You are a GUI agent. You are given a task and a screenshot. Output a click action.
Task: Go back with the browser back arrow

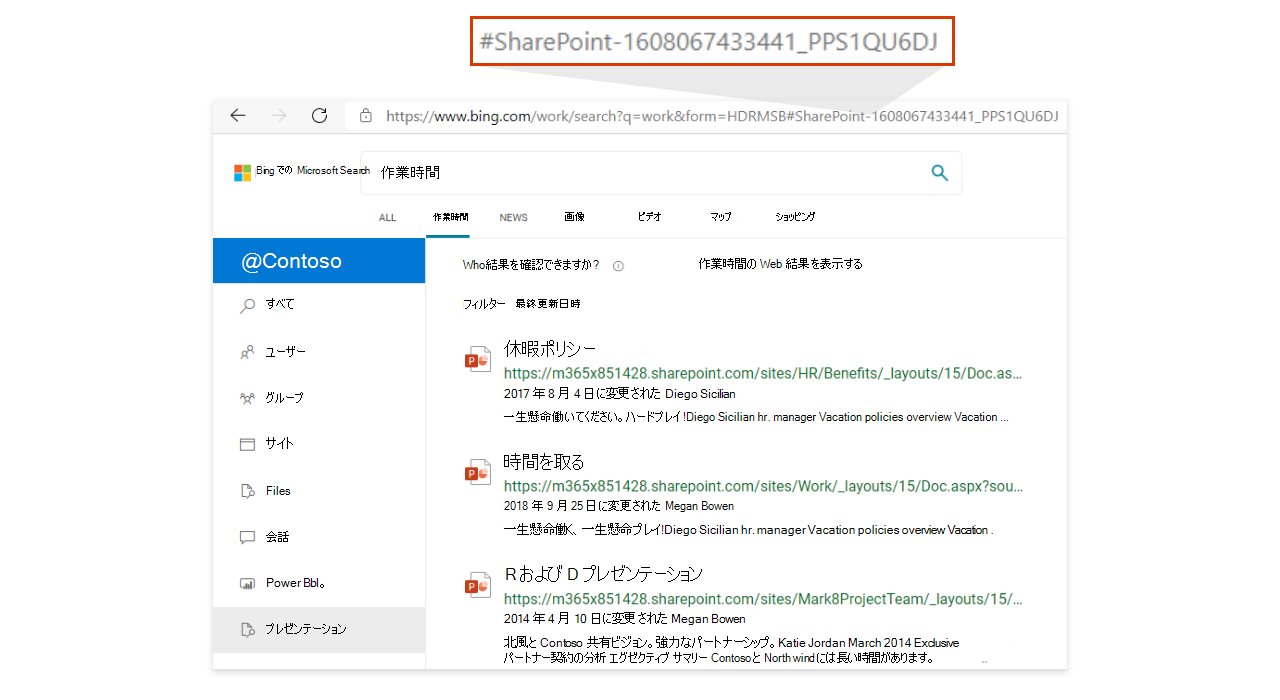click(237, 115)
